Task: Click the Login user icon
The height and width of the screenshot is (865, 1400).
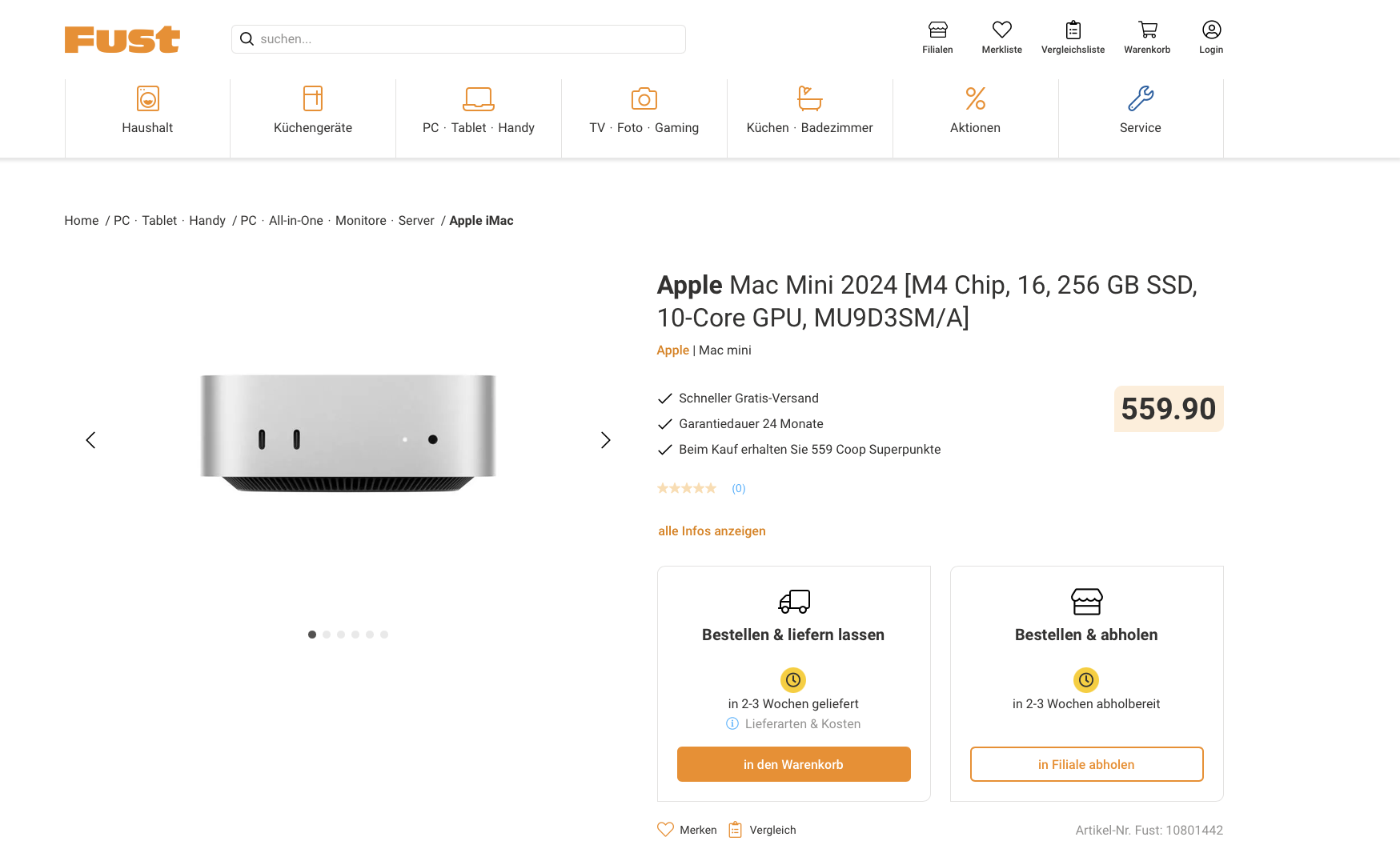Action: tap(1211, 30)
